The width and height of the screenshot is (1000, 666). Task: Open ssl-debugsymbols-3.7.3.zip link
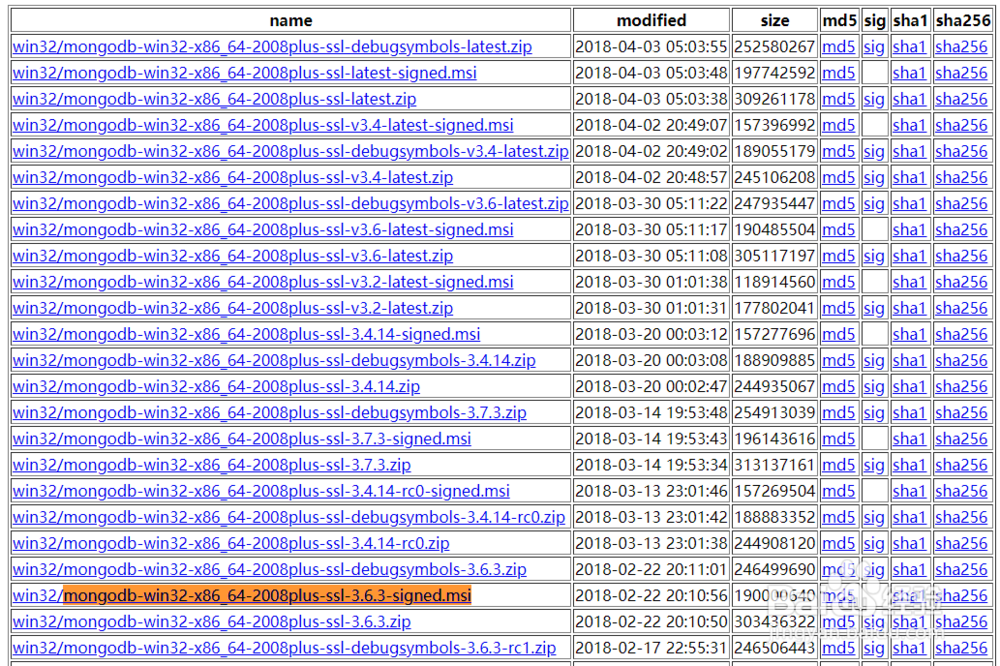(x=269, y=413)
